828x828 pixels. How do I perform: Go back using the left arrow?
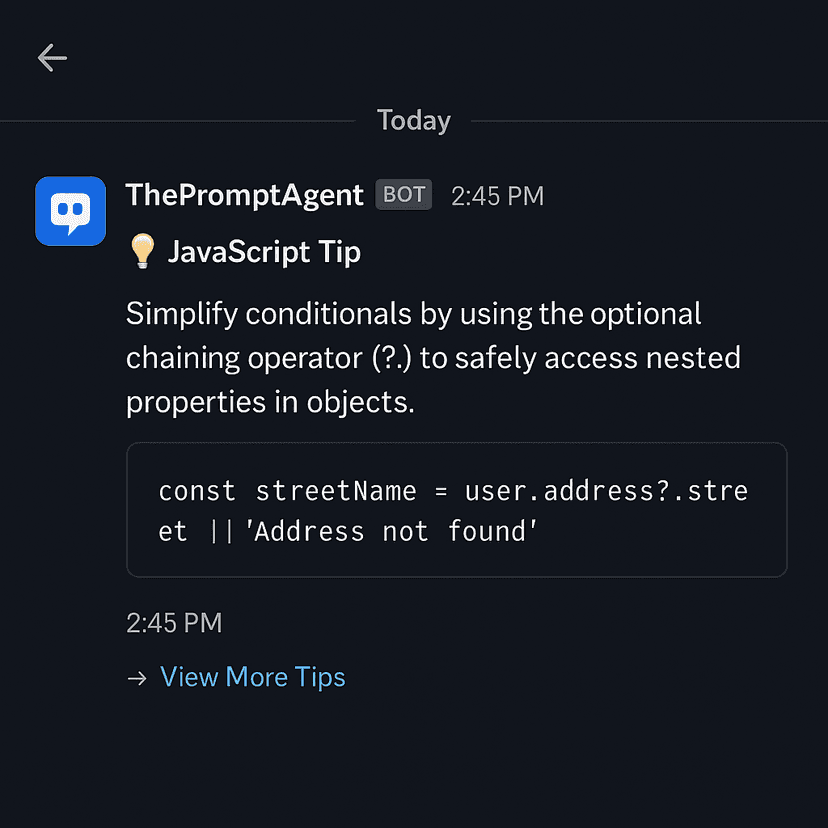52,58
